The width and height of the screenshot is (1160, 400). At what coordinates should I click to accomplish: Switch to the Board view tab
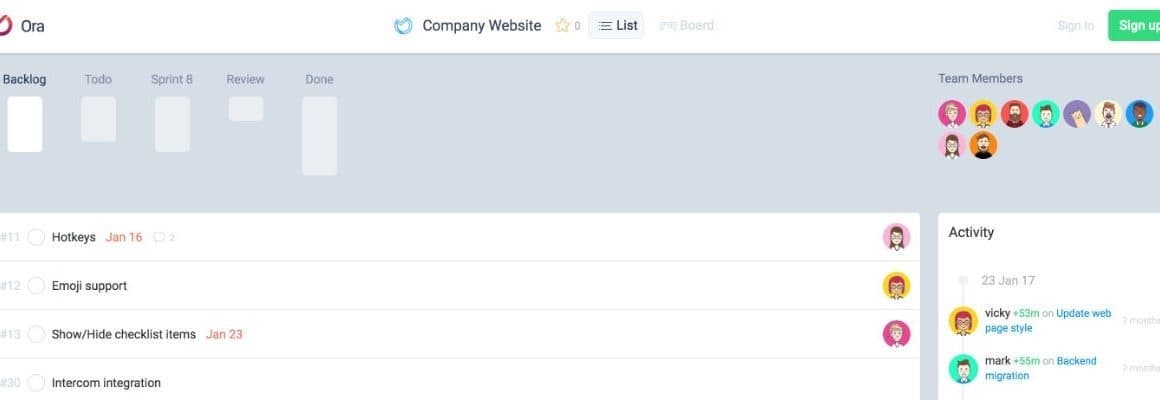[x=686, y=25]
